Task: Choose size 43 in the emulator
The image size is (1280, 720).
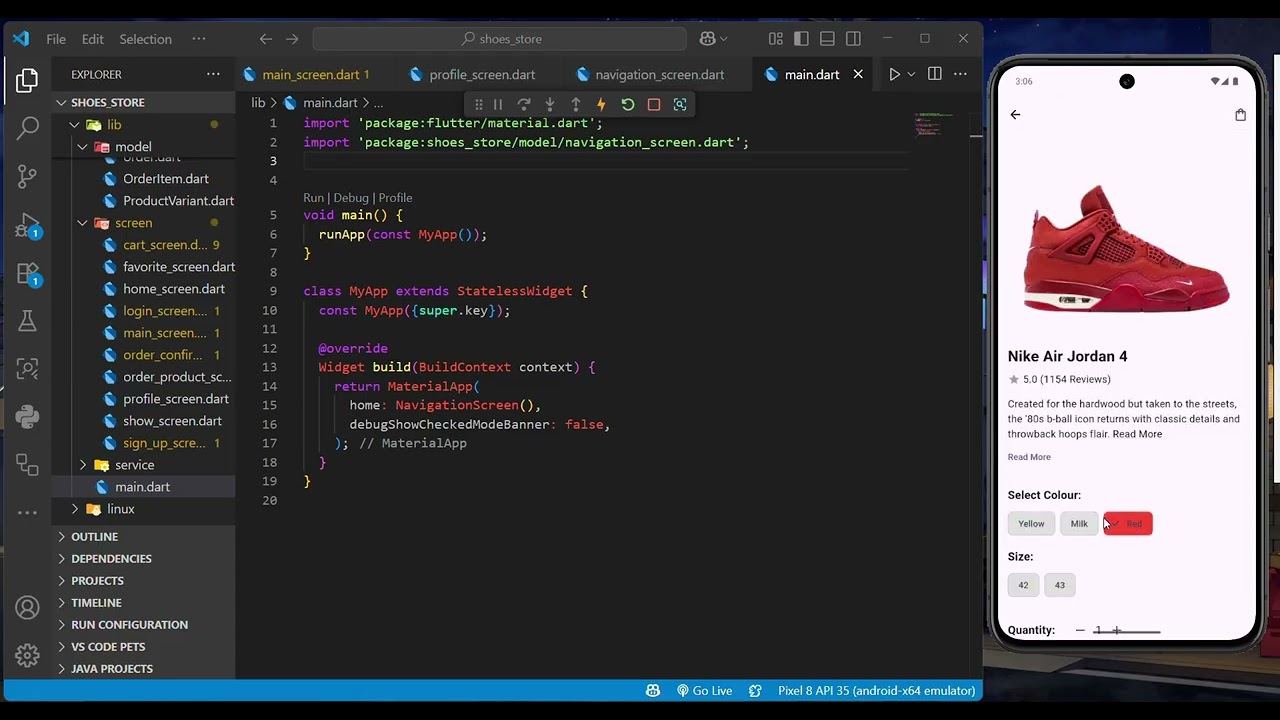Action: [x=1060, y=585]
